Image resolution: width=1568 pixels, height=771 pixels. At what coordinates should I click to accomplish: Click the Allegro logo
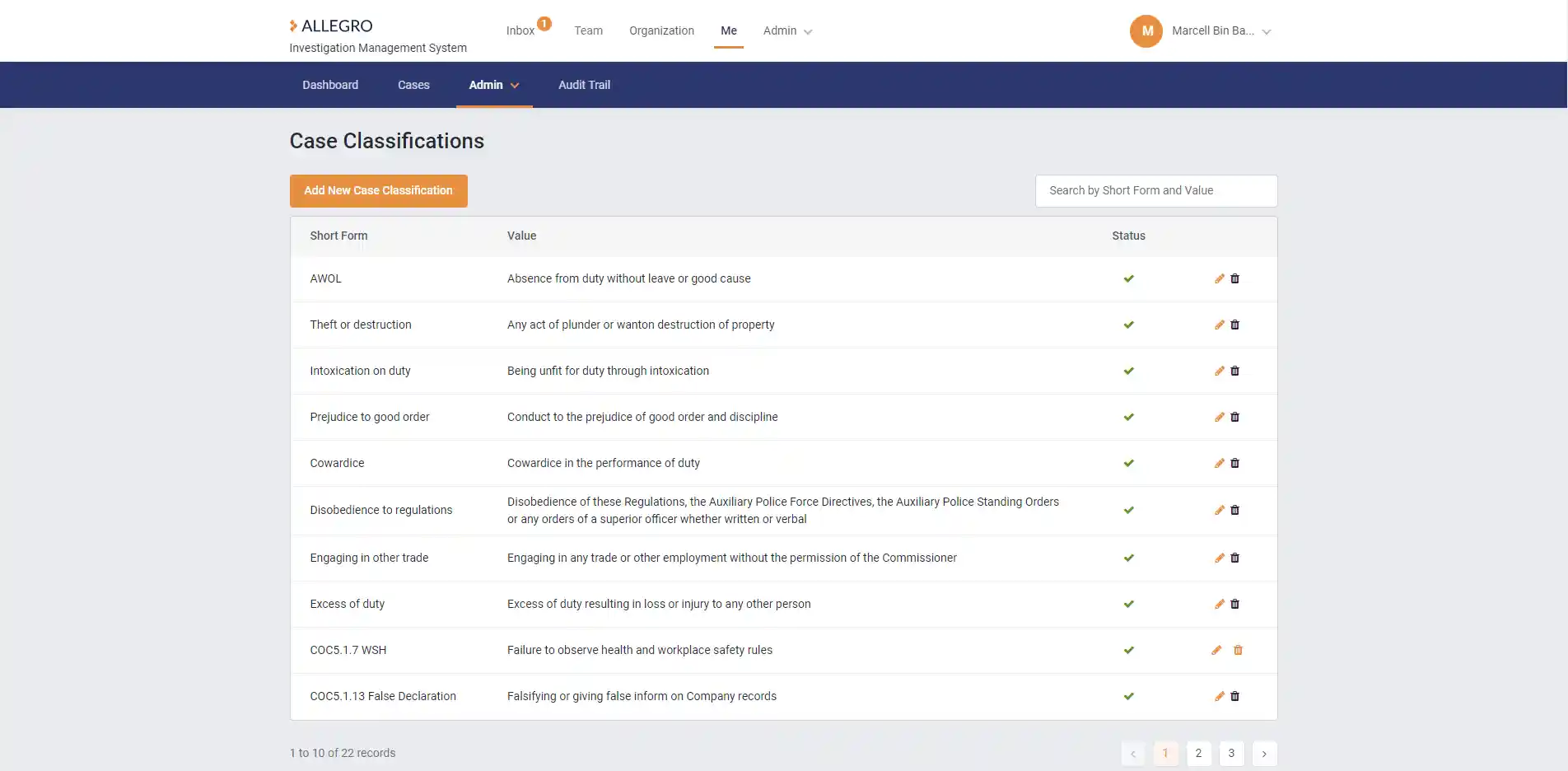[331, 26]
